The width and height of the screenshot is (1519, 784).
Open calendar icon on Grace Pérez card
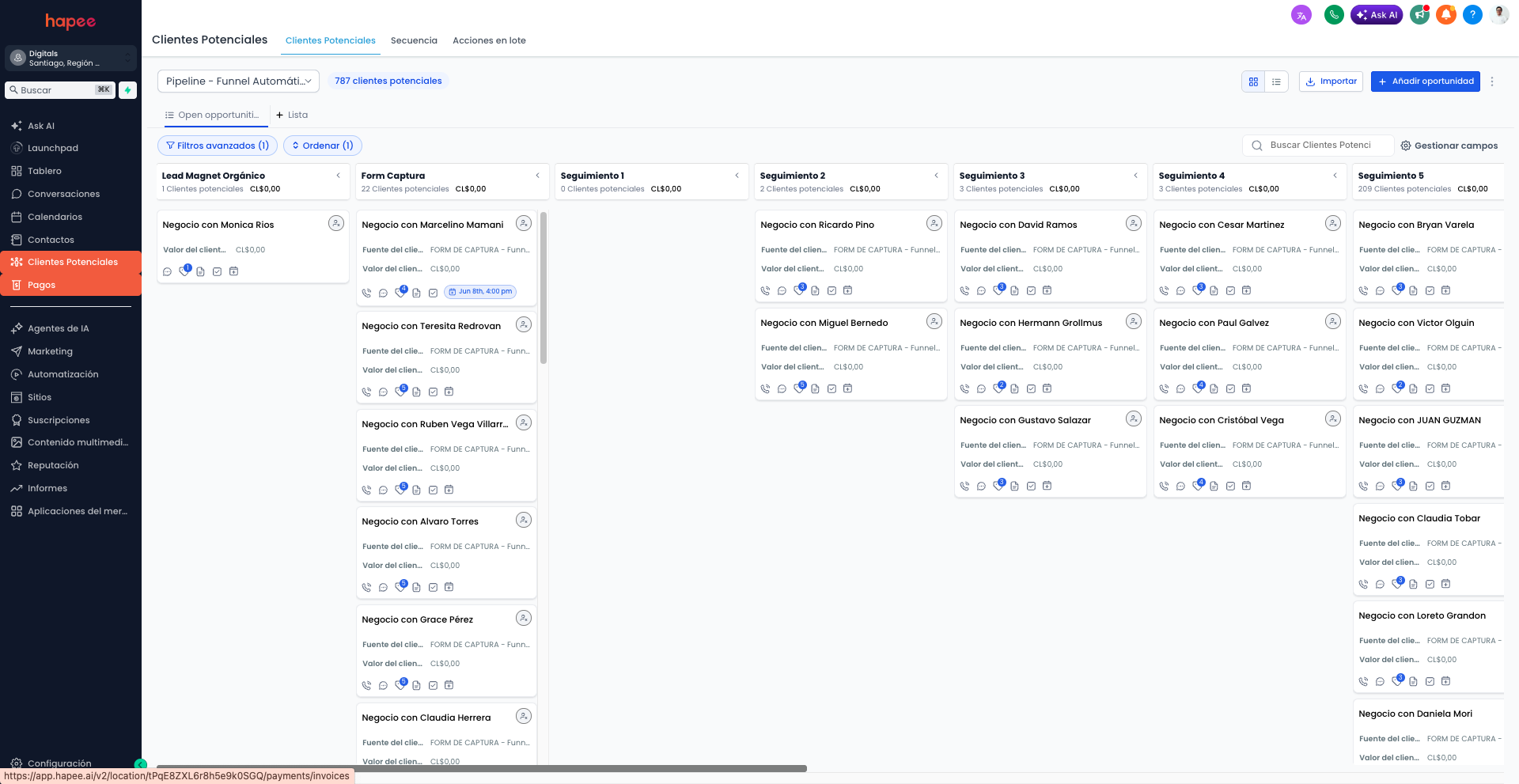pos(449,685)
